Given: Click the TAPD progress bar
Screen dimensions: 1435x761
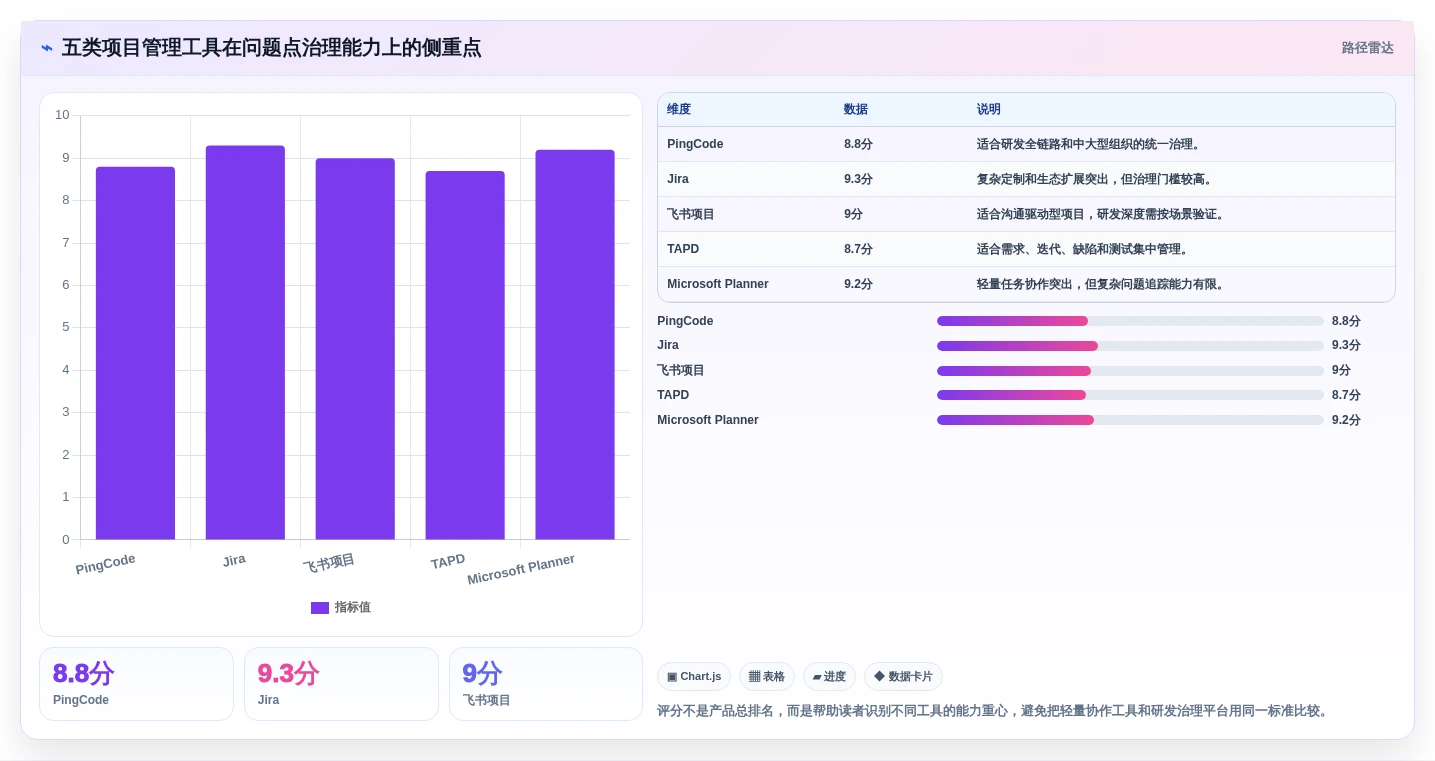Looking at the screenshot, I should click(x=1130, y=395).
